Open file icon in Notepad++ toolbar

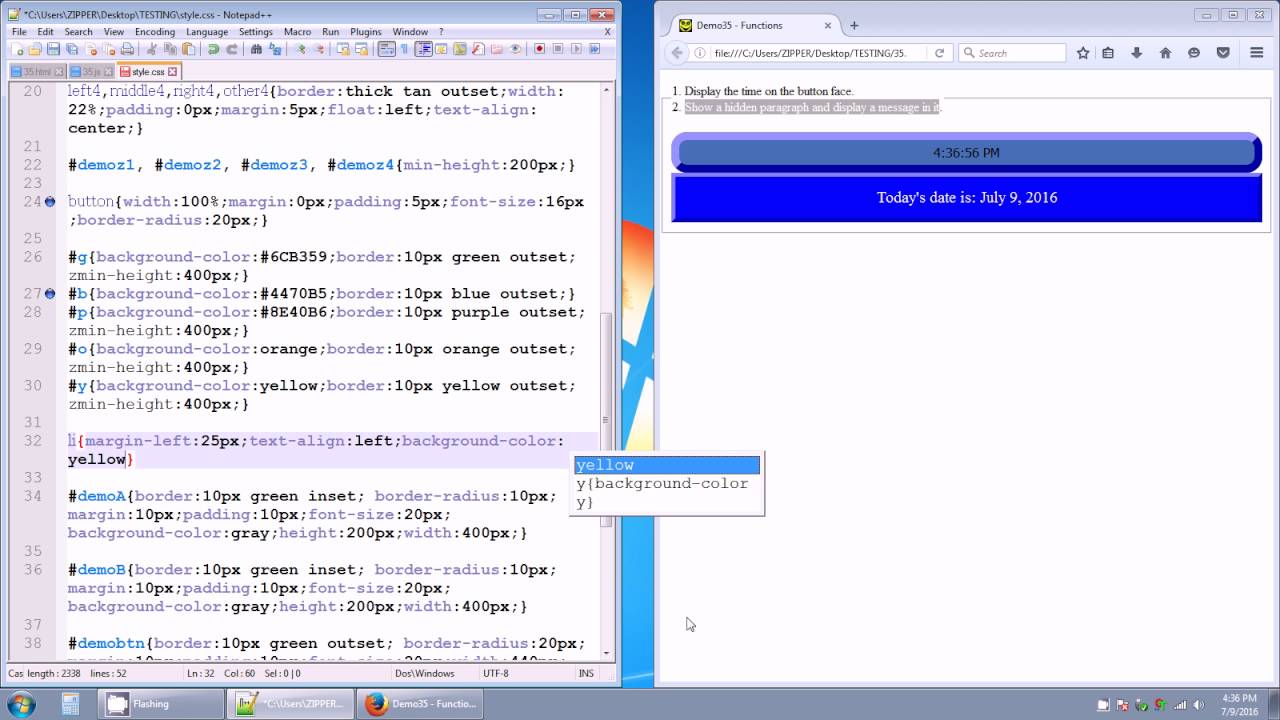(34, 49)
